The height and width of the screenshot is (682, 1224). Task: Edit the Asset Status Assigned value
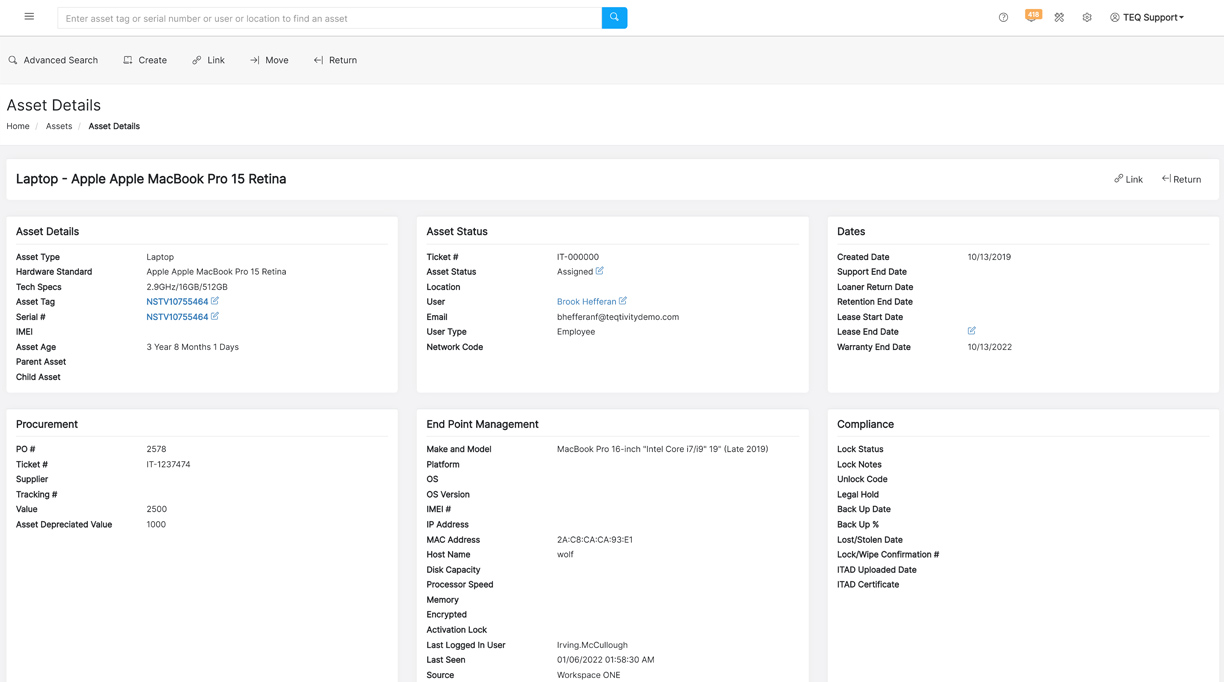(600, 271)
